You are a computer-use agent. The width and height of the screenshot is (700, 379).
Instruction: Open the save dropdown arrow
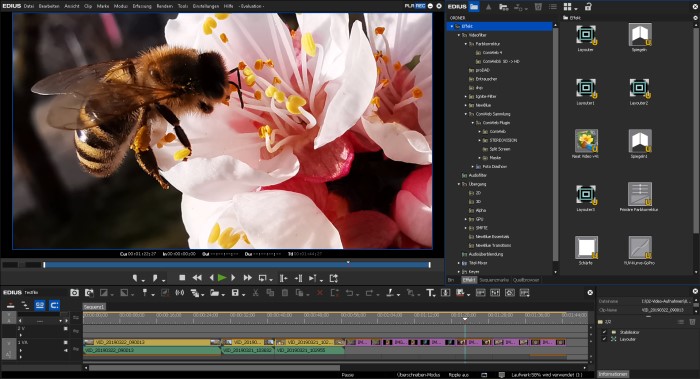click(243, 294)
